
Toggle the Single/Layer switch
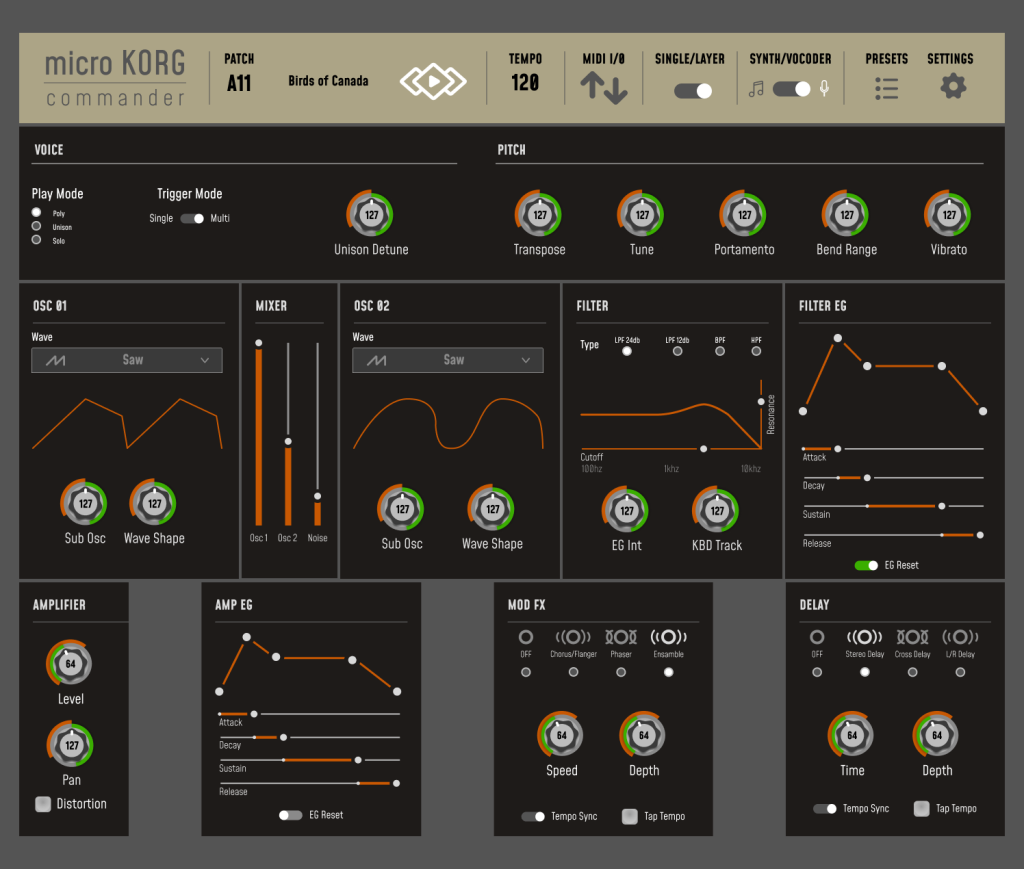click(x=693, y=91)
